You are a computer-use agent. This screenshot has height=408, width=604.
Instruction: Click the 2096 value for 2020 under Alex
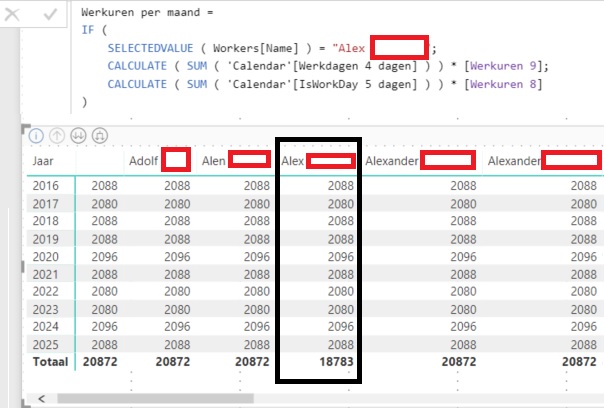[x=341, y=257]
